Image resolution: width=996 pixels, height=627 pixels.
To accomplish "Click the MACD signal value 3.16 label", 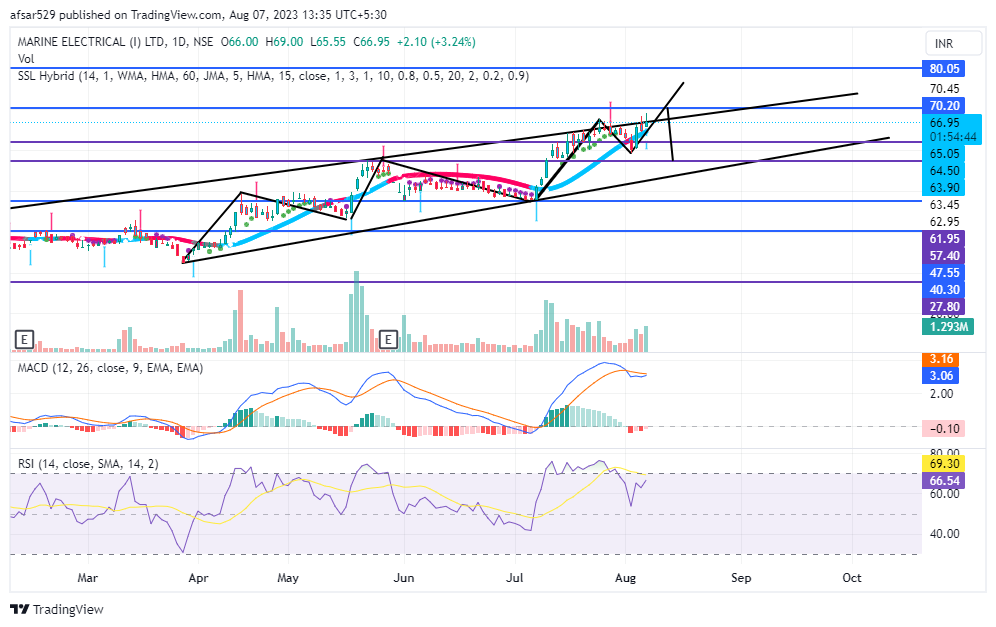I will [941, 359].
